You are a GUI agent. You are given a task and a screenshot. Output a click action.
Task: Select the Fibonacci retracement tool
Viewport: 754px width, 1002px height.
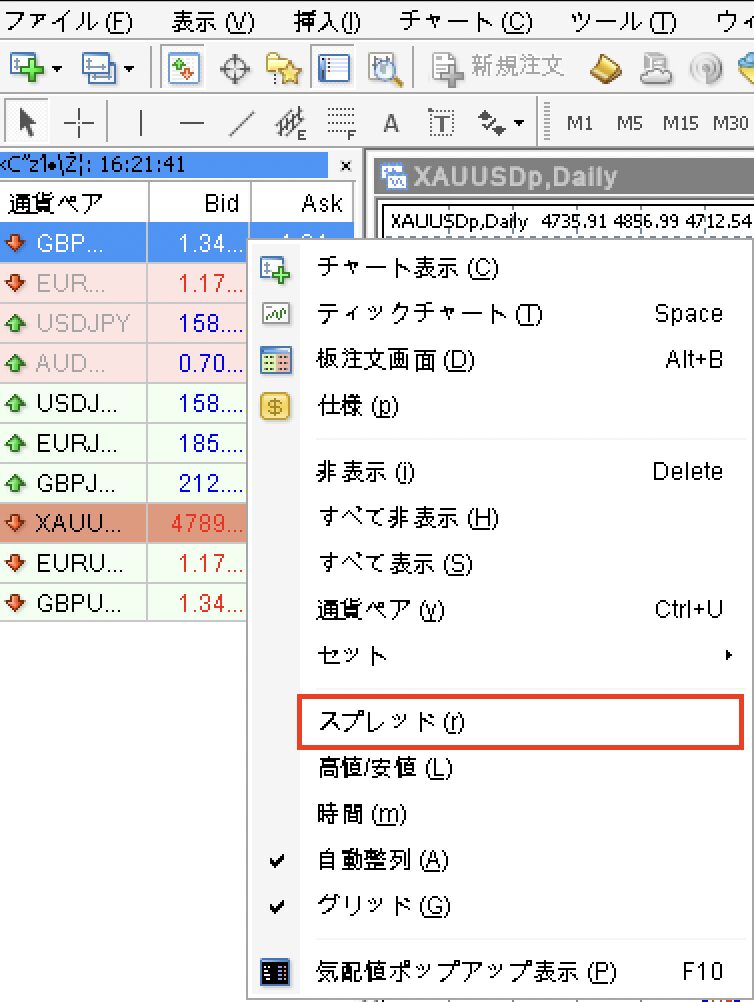tap(342, 123)
